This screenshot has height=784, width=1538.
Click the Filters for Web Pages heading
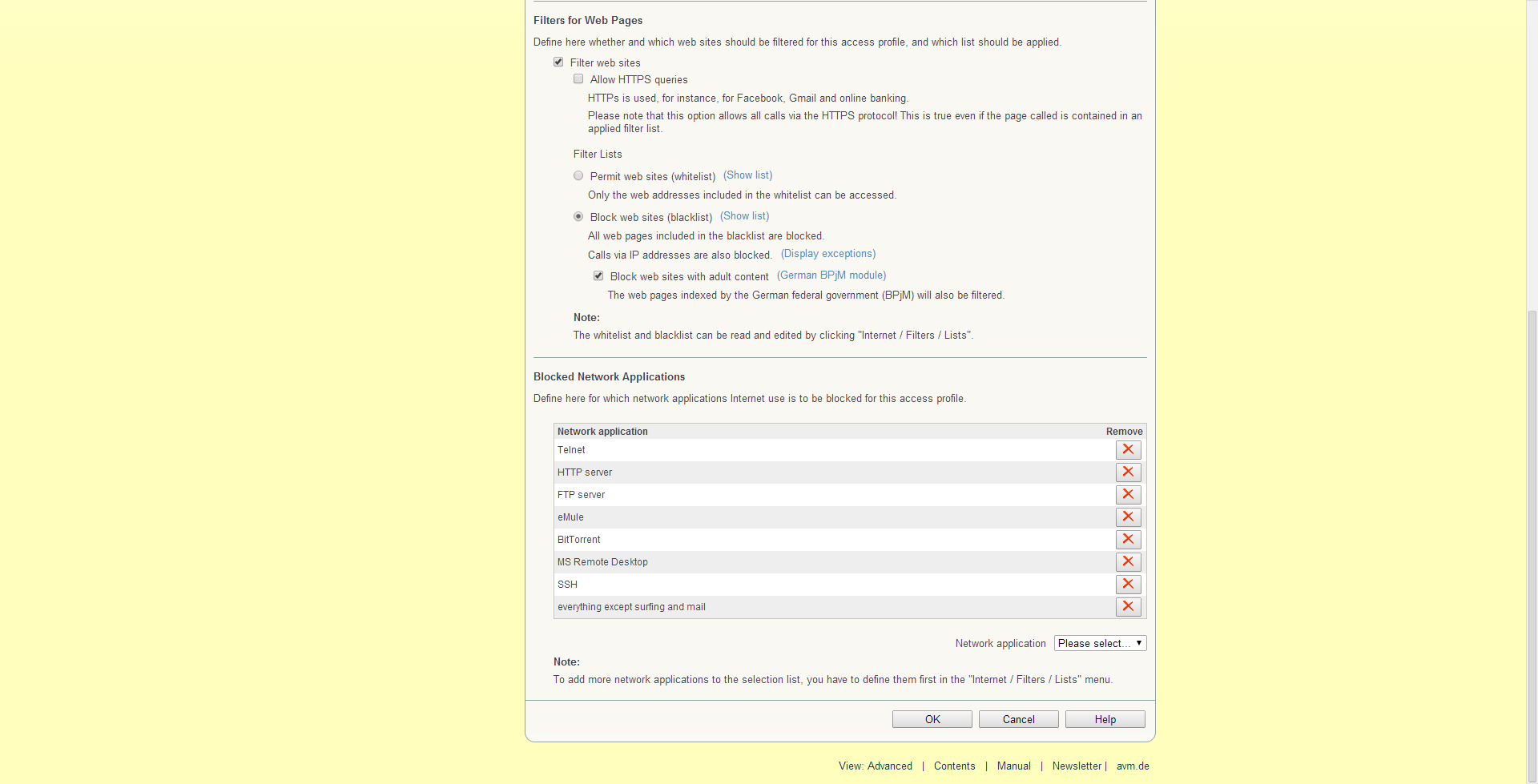(588, 21)
